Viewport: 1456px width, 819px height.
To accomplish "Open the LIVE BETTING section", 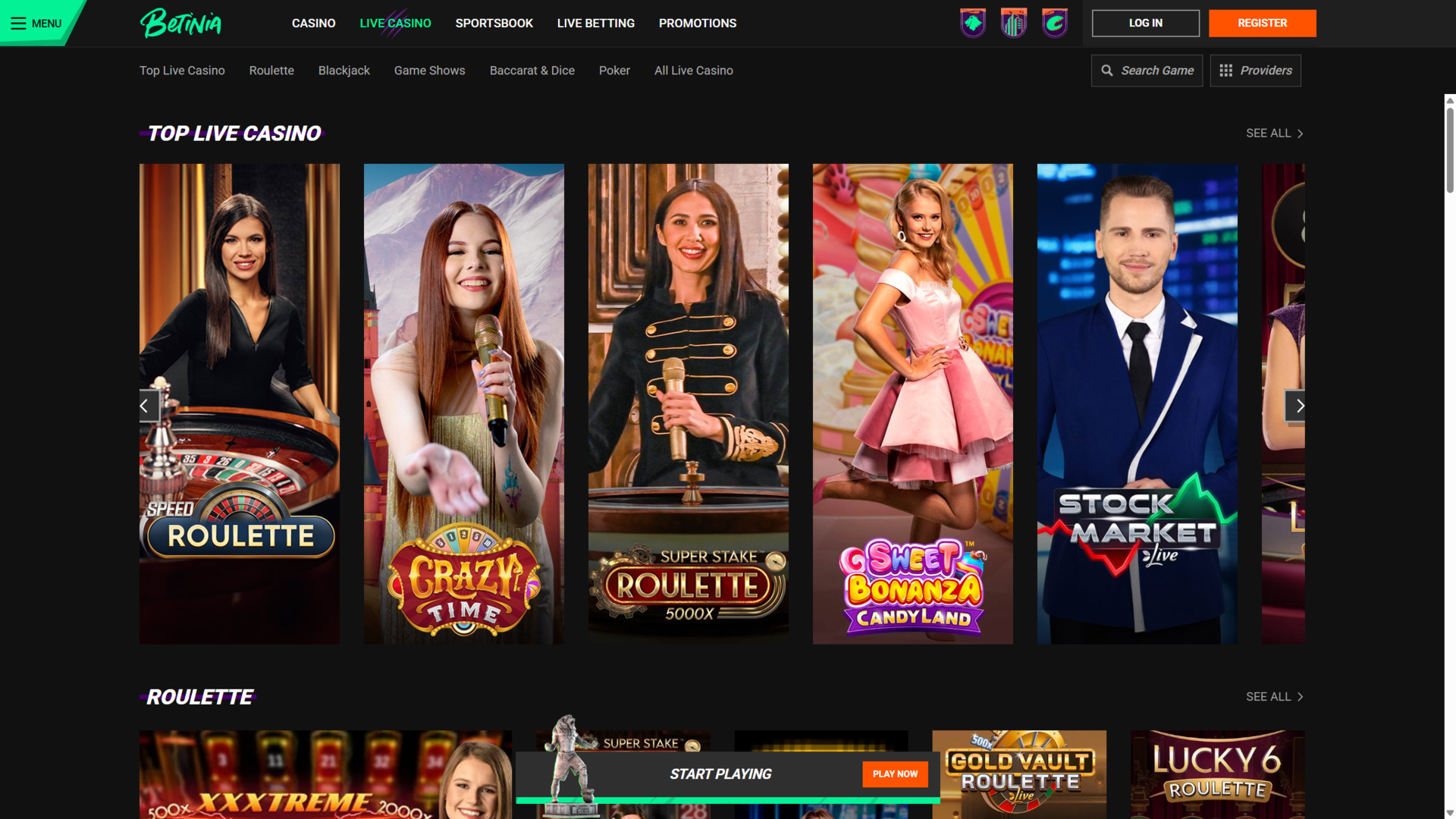I will 595,23.
